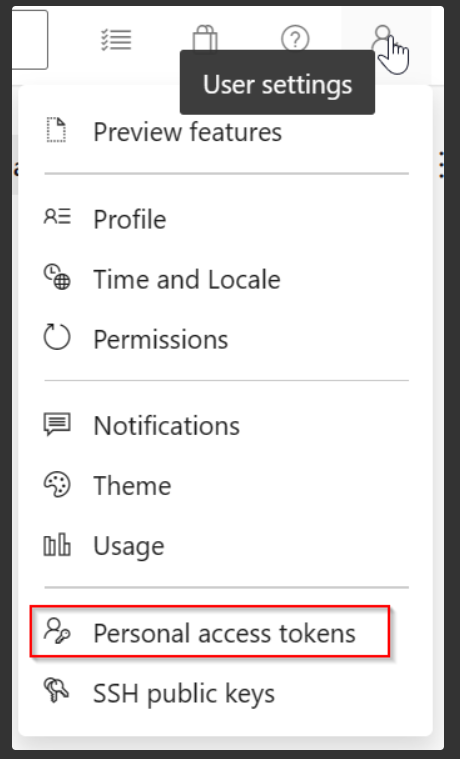Screen dimensions: 460x759
Task: Open Personal access tokens
Action: coord(210,632)
